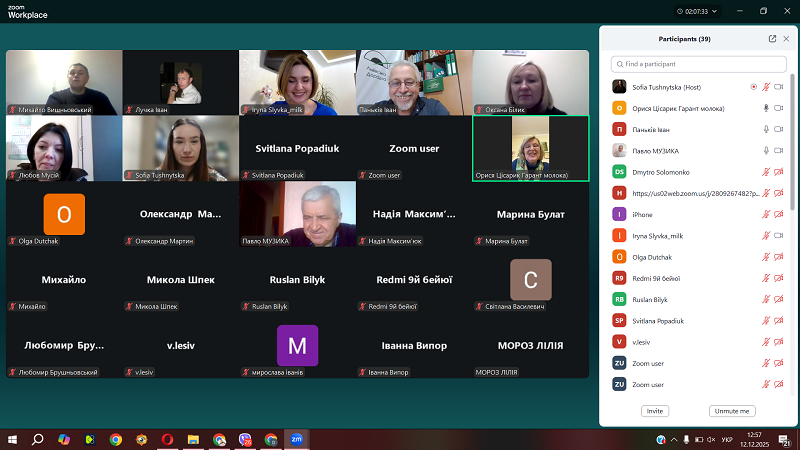Click camera icon next to Павло МУЗИКА
The width and height of the screenshot is (800, 450).
pyautogui.click(x=779, y=150)
